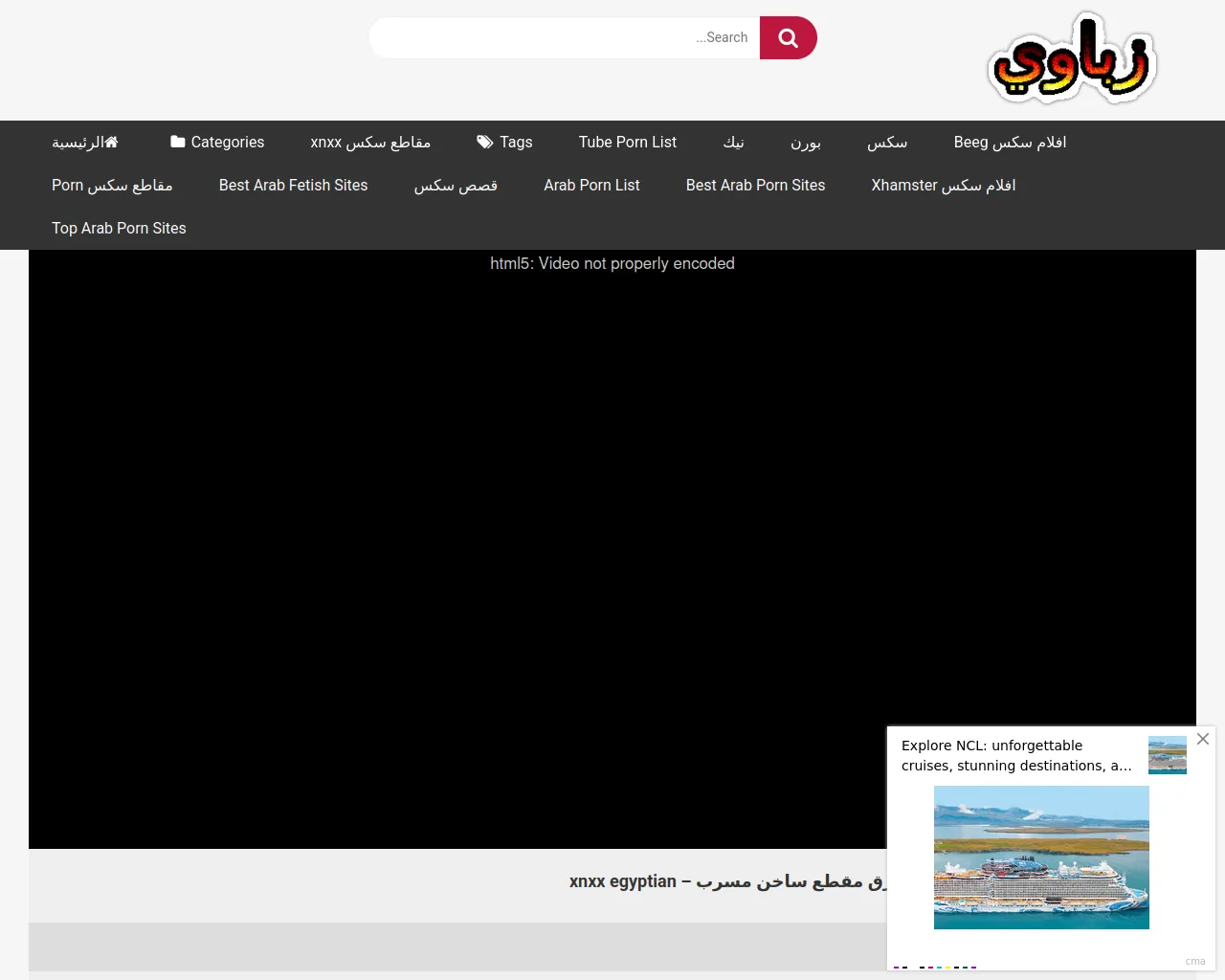
Task: Open the Tube Porn List menu item
Action: [x=627, y=142]
